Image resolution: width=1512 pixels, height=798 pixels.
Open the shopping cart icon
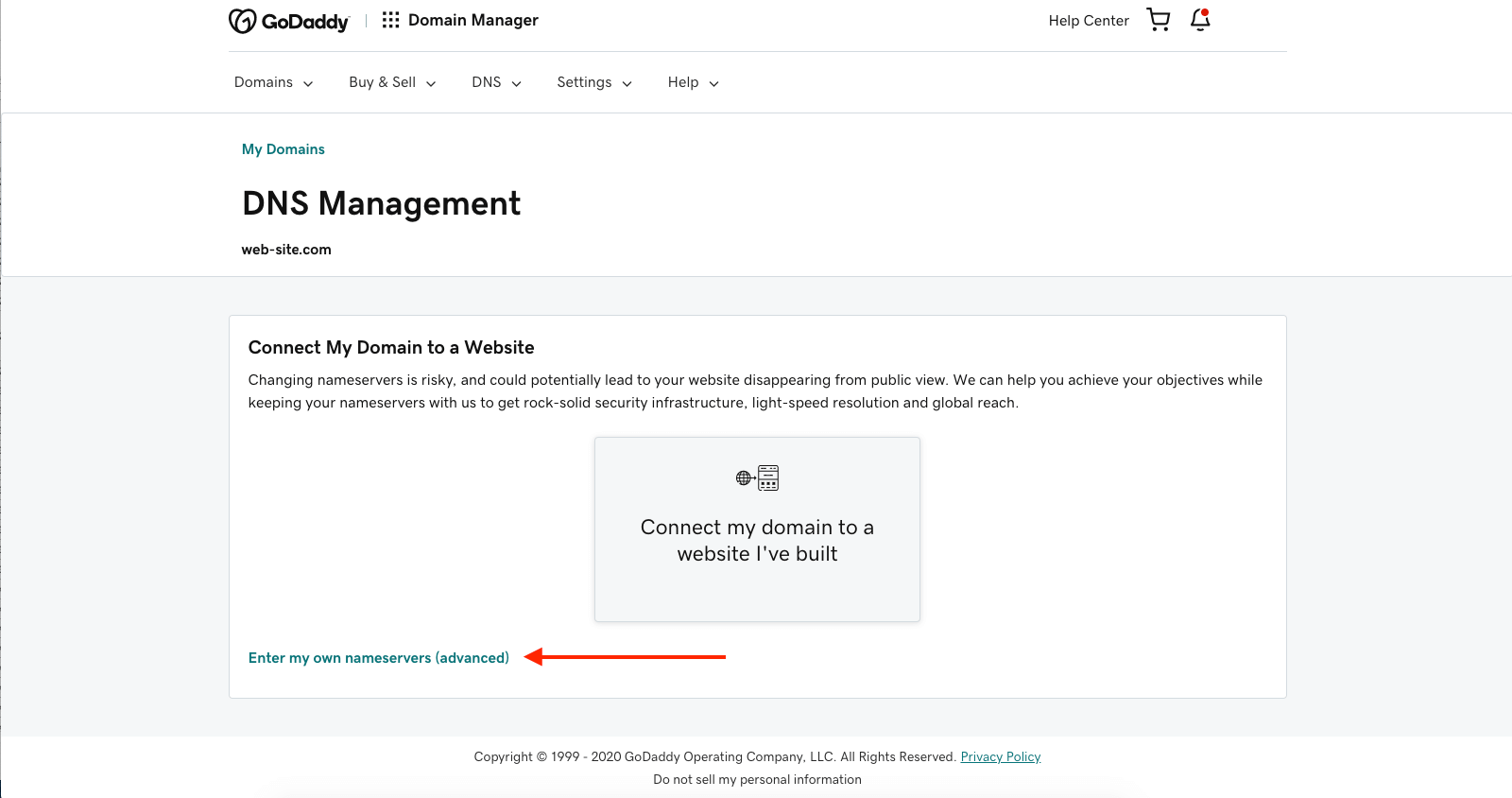(1158, 20)
